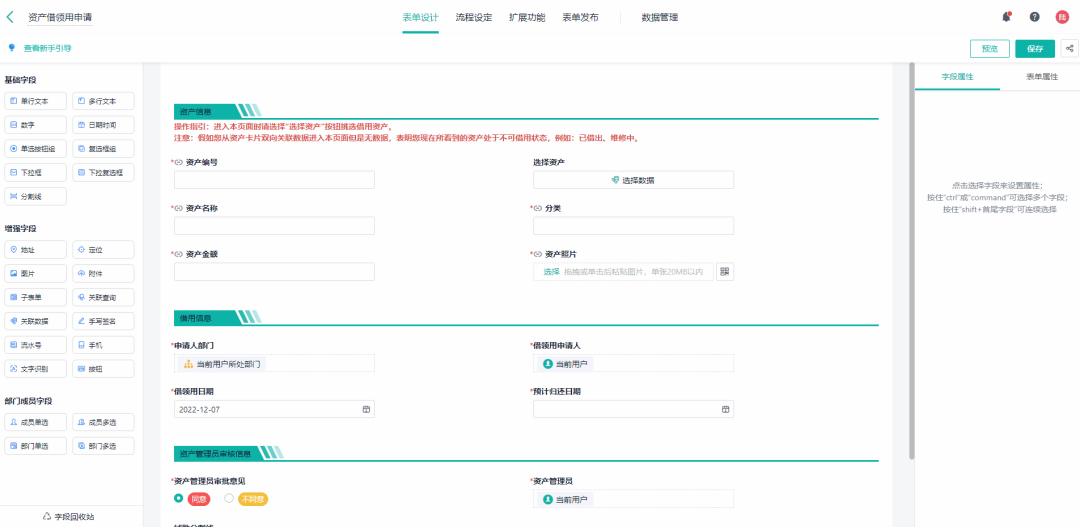Open the notification bell
The width and height of the screenshot is (1080, 527).
click(1006, 17)
